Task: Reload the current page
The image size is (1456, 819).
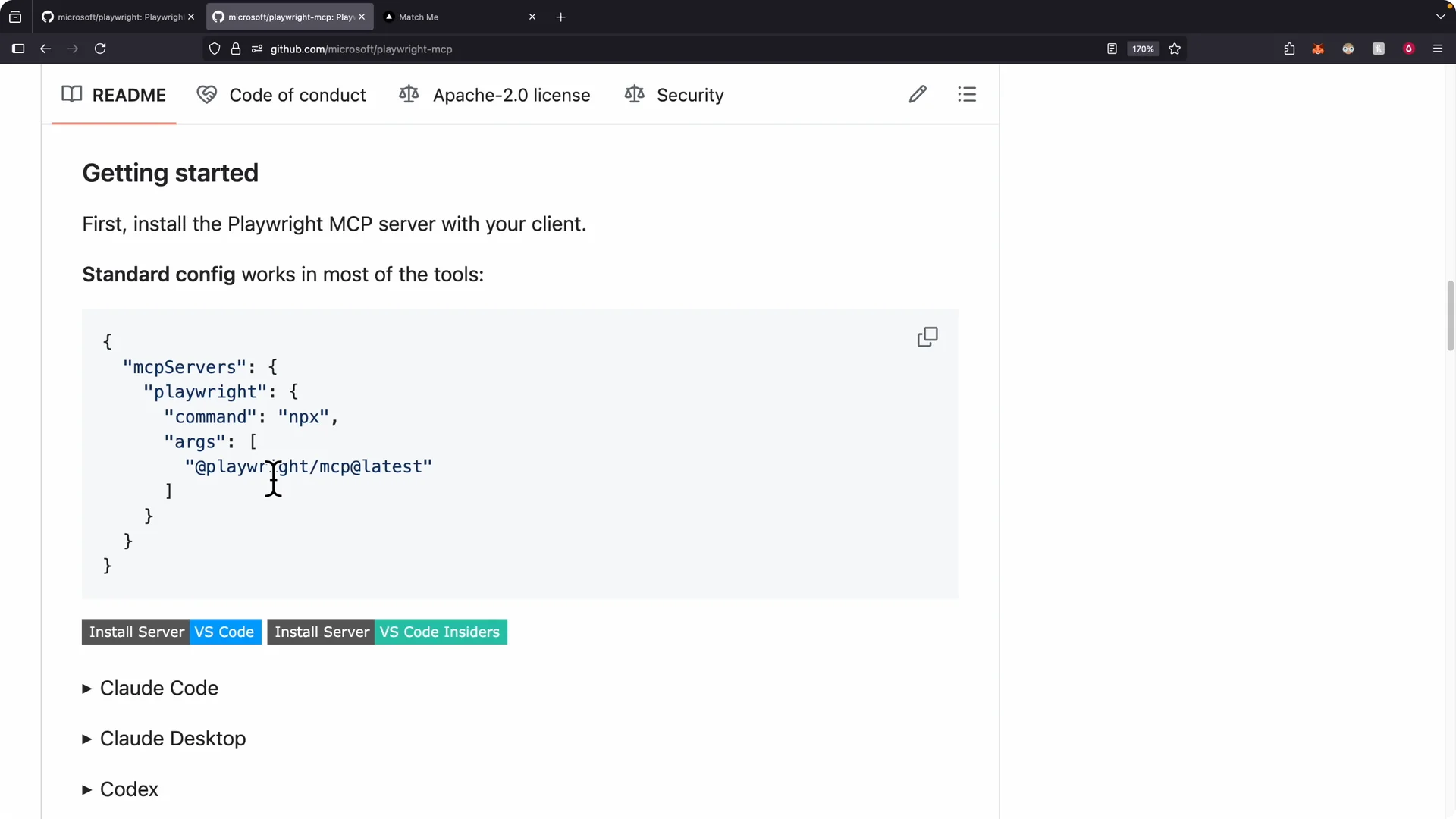Action: 100,49
